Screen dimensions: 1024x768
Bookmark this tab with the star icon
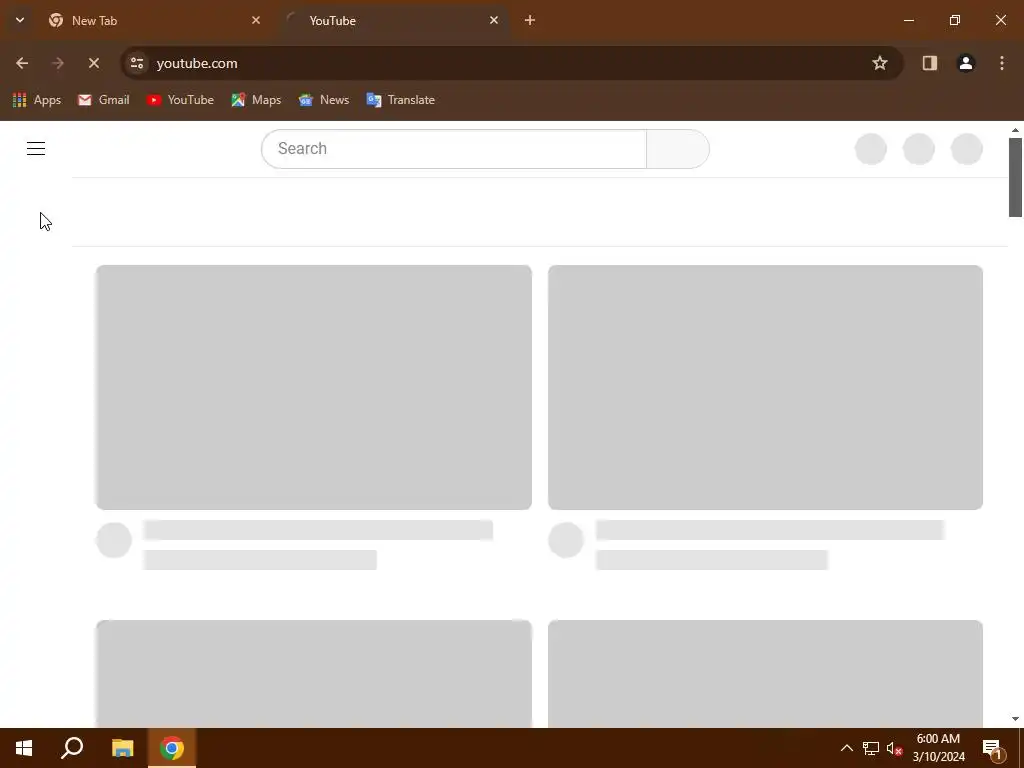880,63
